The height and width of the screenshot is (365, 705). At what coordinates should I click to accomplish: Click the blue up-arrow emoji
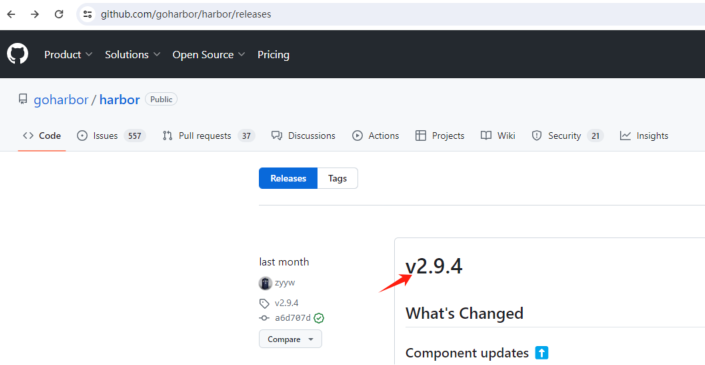pos(542,353)
